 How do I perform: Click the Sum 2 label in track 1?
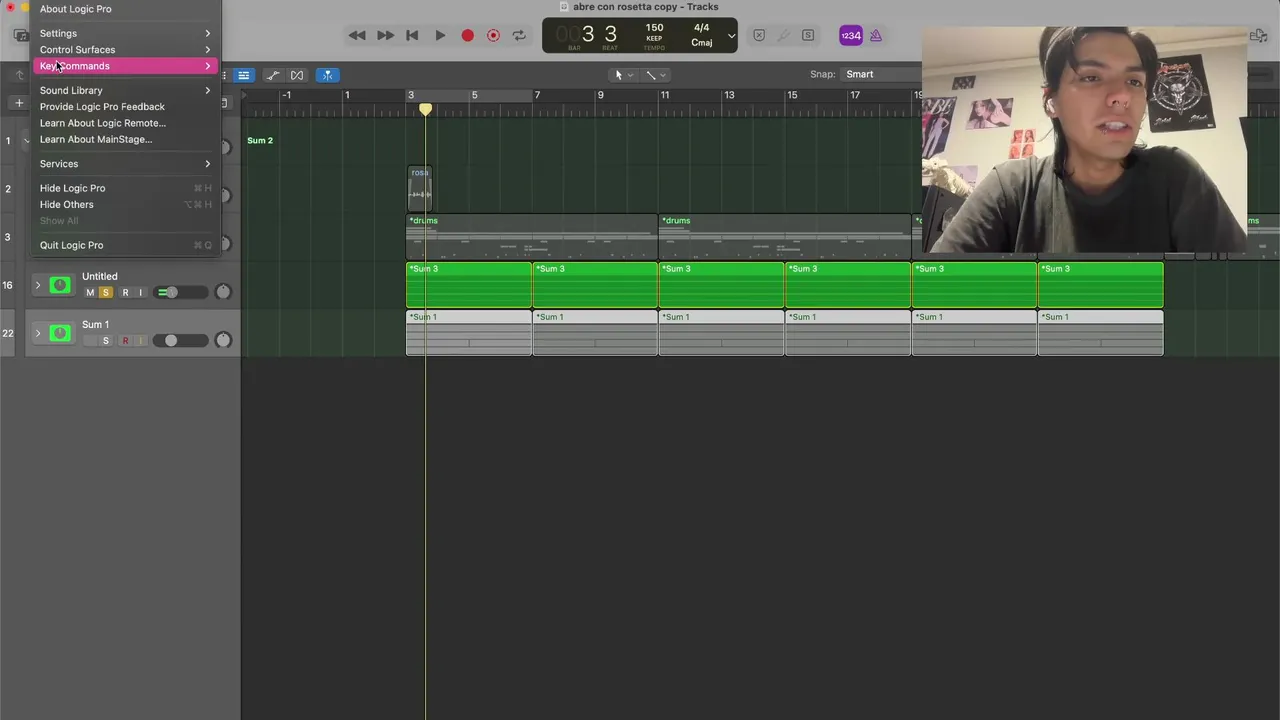tap(260, 141)
